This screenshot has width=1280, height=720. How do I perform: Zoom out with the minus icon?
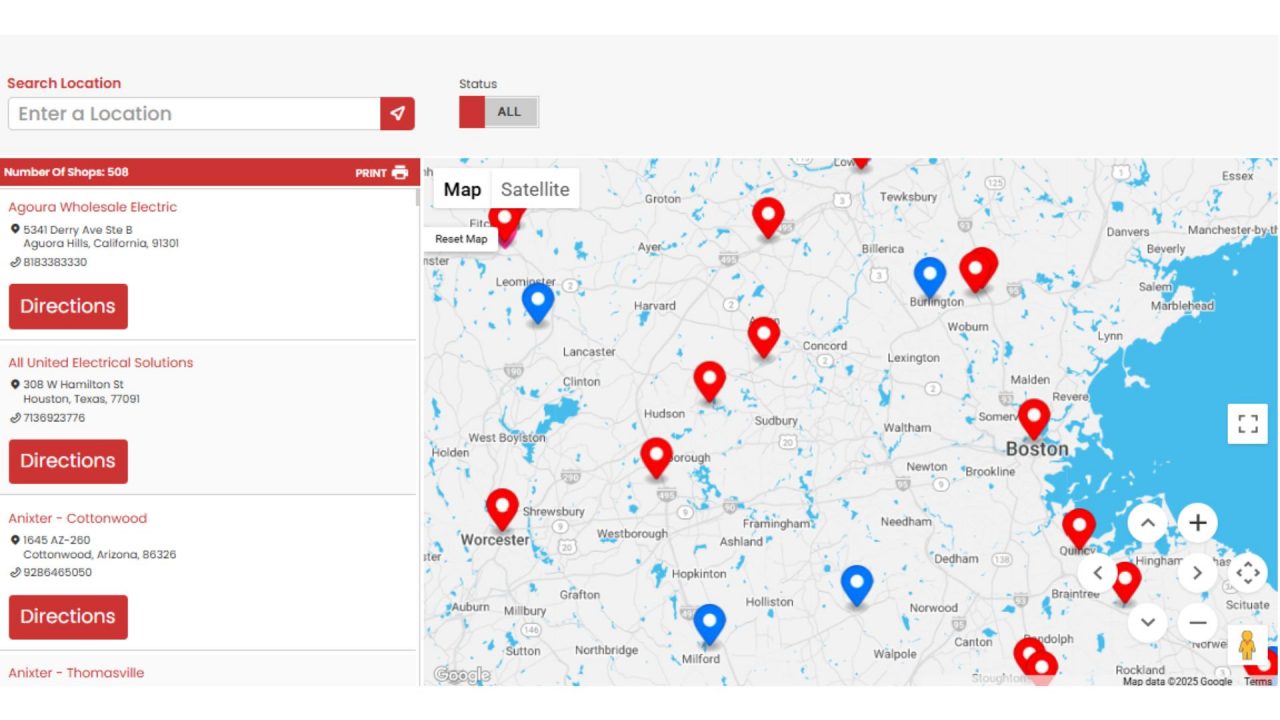pos(1197,623)
